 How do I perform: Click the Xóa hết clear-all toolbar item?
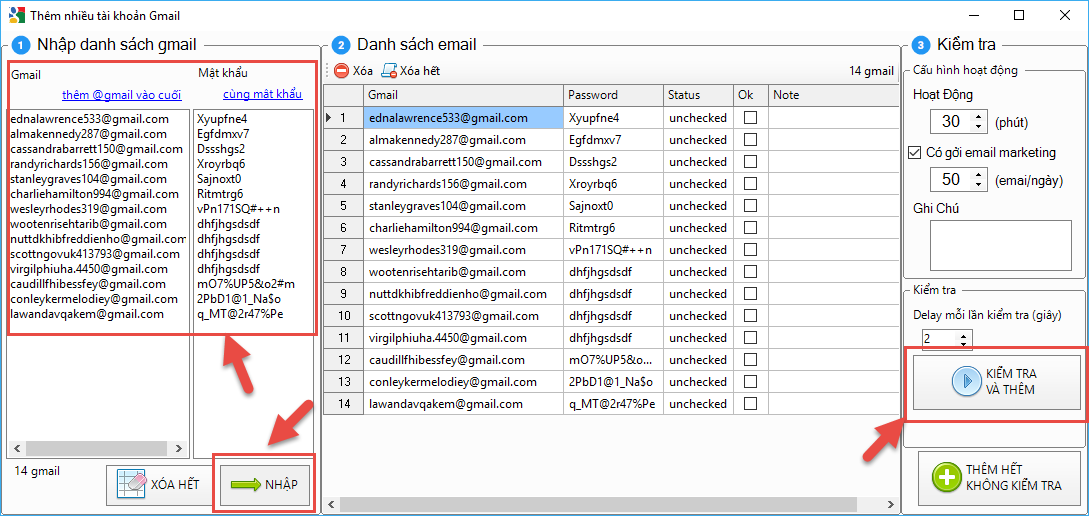click(x=410, y=70)
